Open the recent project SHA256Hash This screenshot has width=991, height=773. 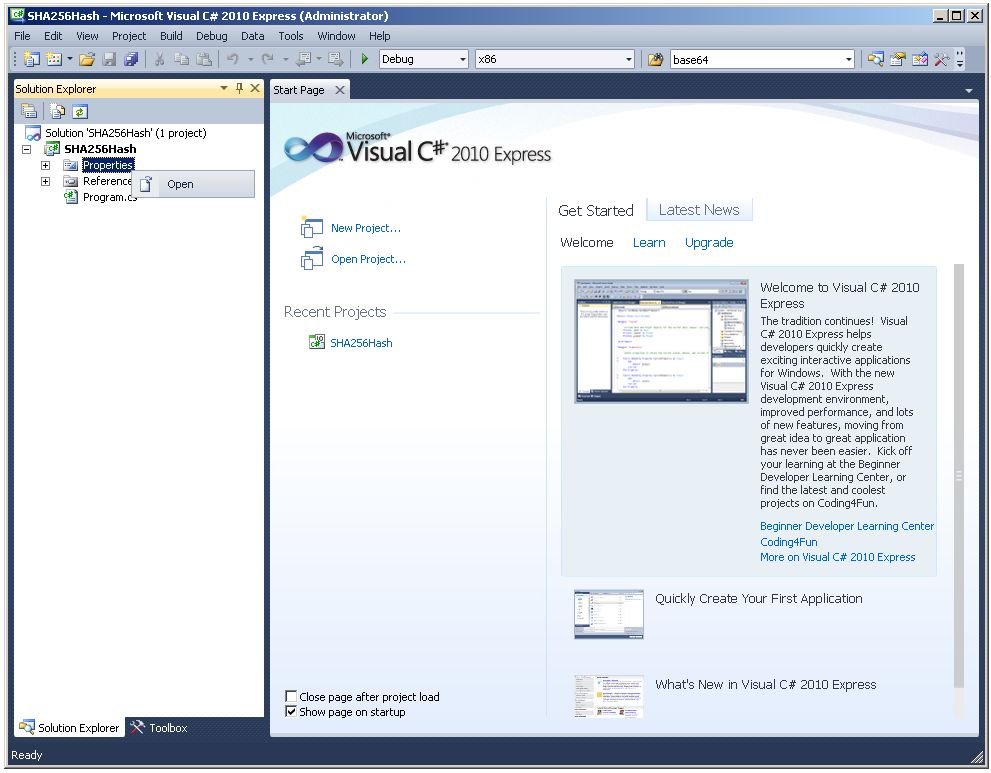point(361,343)
